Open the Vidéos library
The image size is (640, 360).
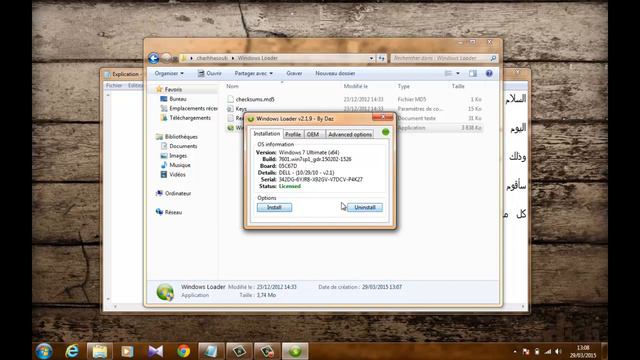[x=178, y=174]
